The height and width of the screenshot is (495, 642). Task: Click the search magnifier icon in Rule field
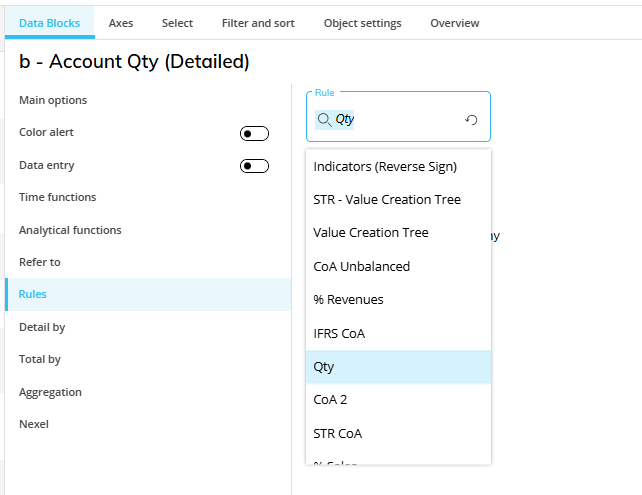click(x=324, y=119)
